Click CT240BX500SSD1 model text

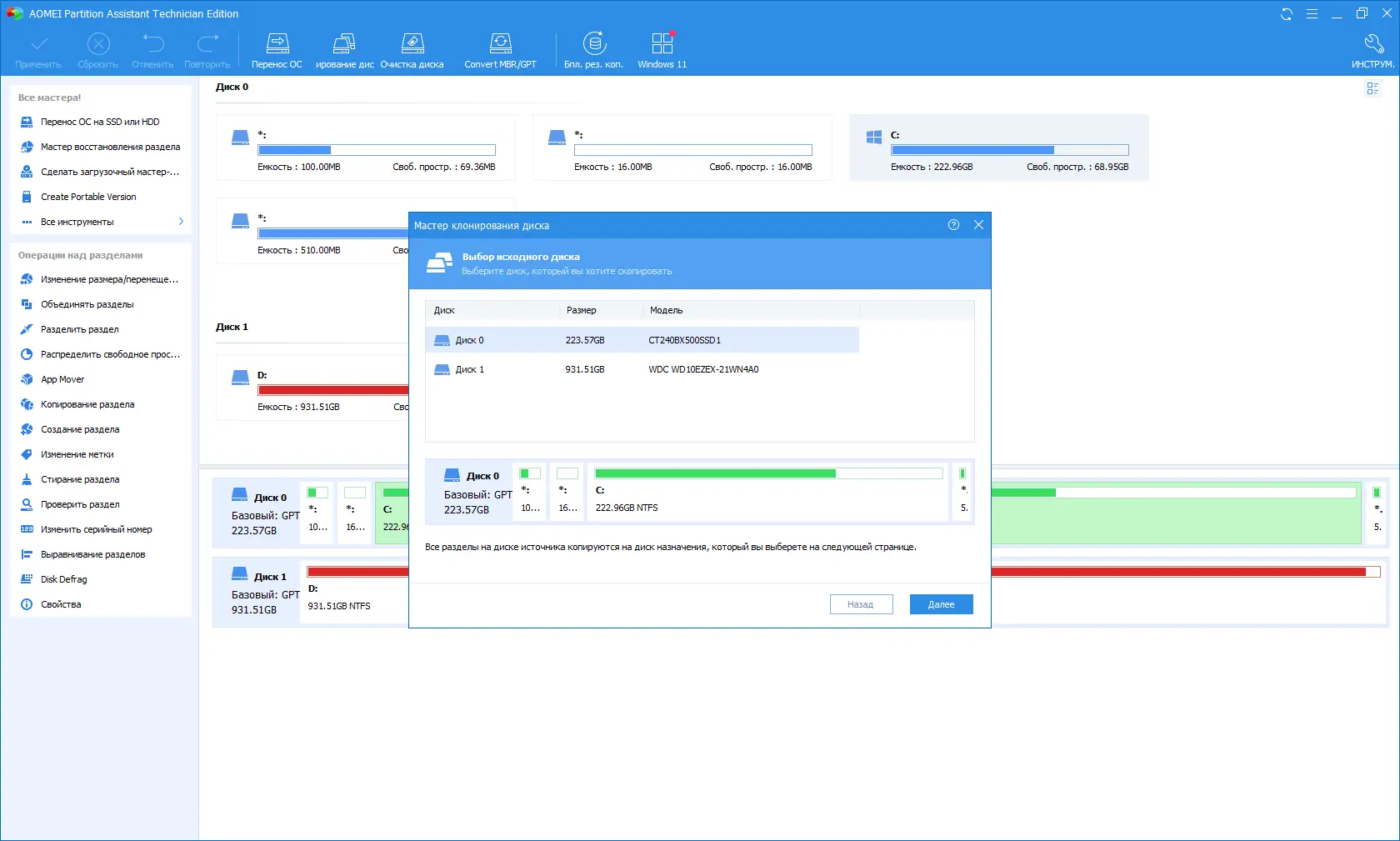click(x=684, y=340)
